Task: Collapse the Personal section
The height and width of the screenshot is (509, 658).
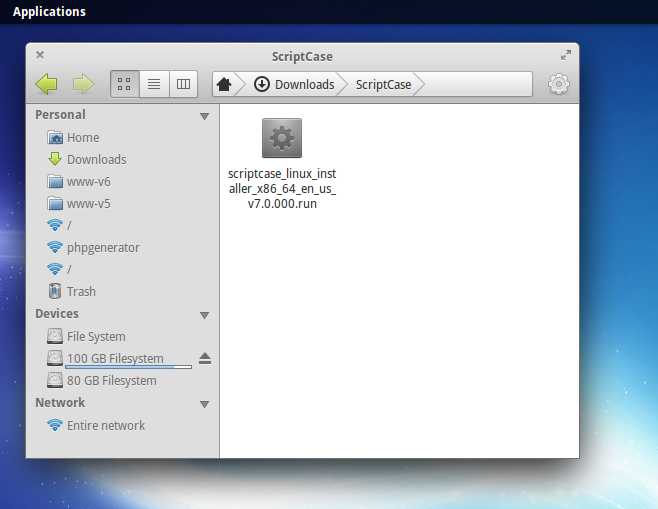Action: click(x=204, y=116)
